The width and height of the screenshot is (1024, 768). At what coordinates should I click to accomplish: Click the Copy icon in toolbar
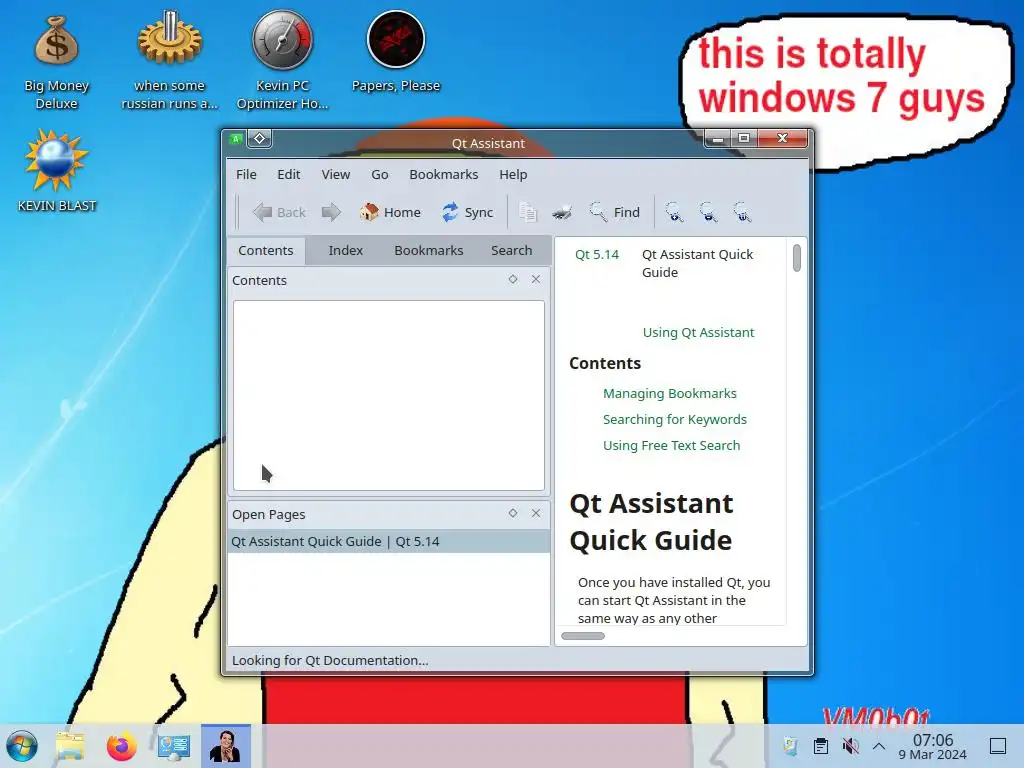(x=528, y=212)
